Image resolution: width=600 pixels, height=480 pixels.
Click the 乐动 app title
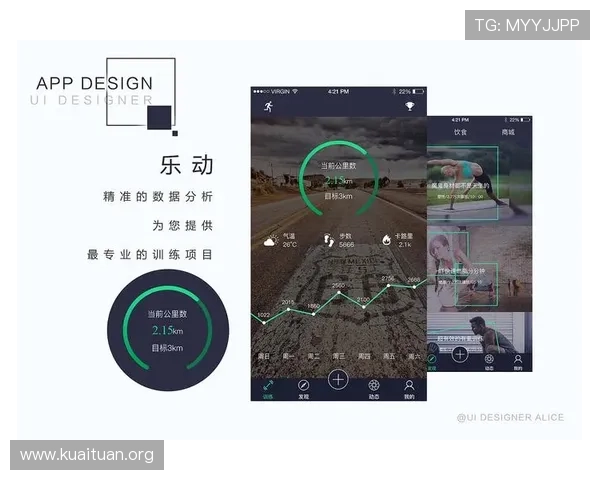186,165
